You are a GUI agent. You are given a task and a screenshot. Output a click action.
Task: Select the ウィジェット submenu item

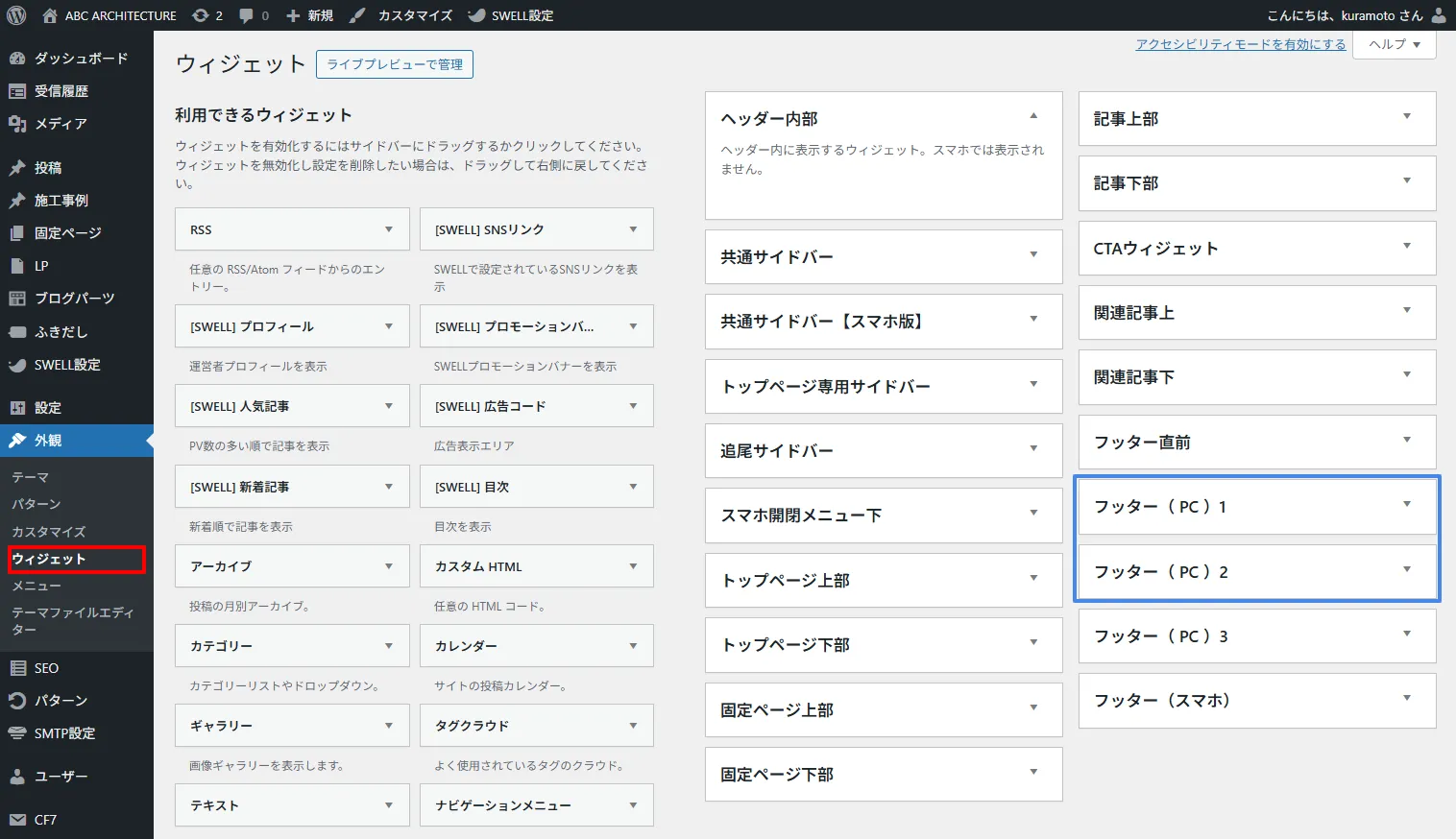(x=49, y=559)
